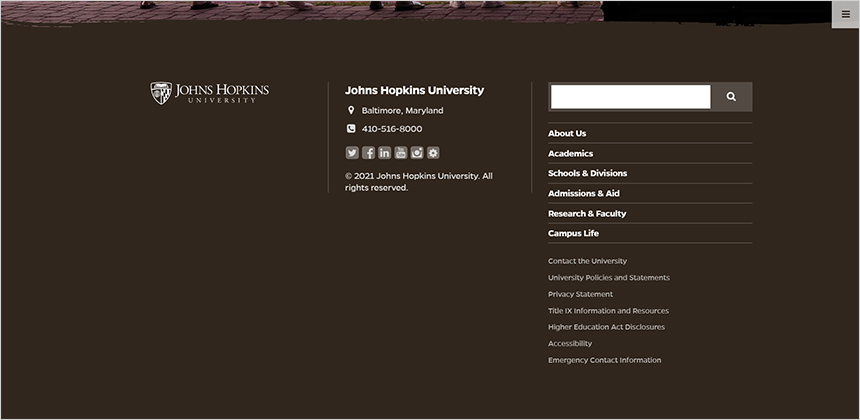
Task: Open the Privacy Statement link
Action: [580, 294]
